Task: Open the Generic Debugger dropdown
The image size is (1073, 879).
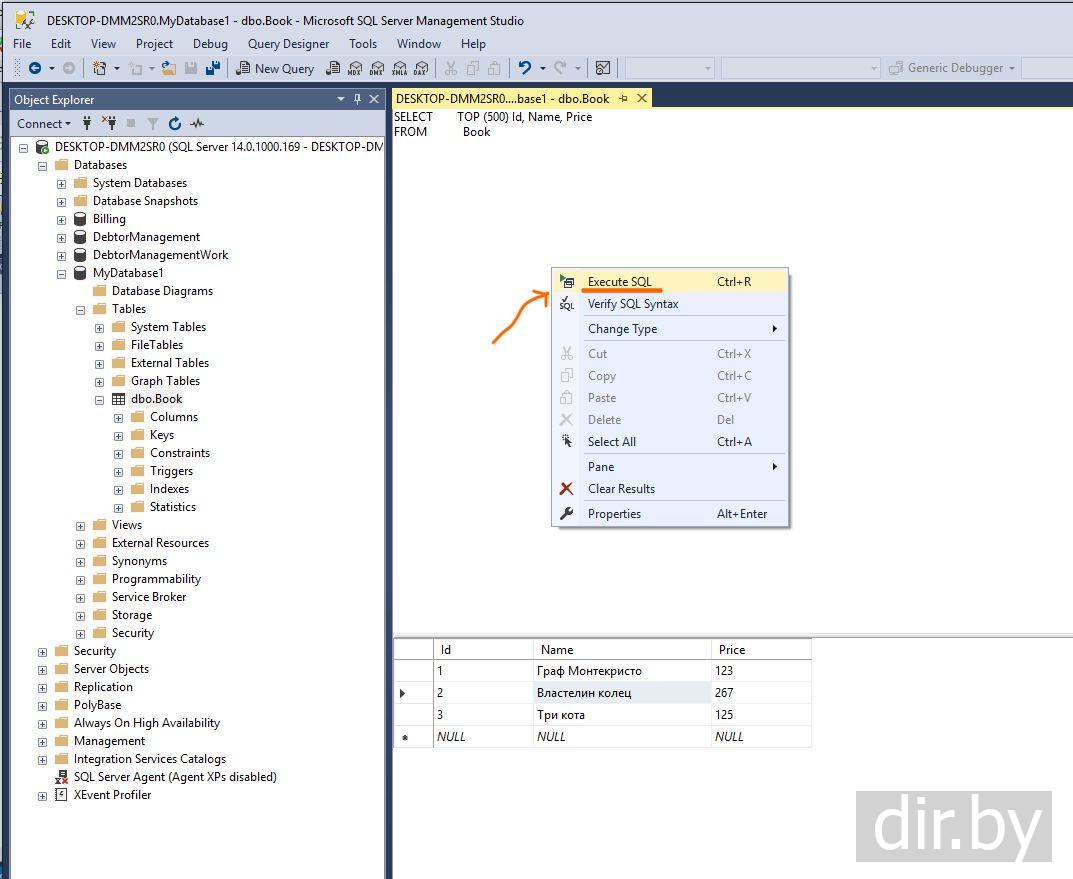Action: 1011,68
